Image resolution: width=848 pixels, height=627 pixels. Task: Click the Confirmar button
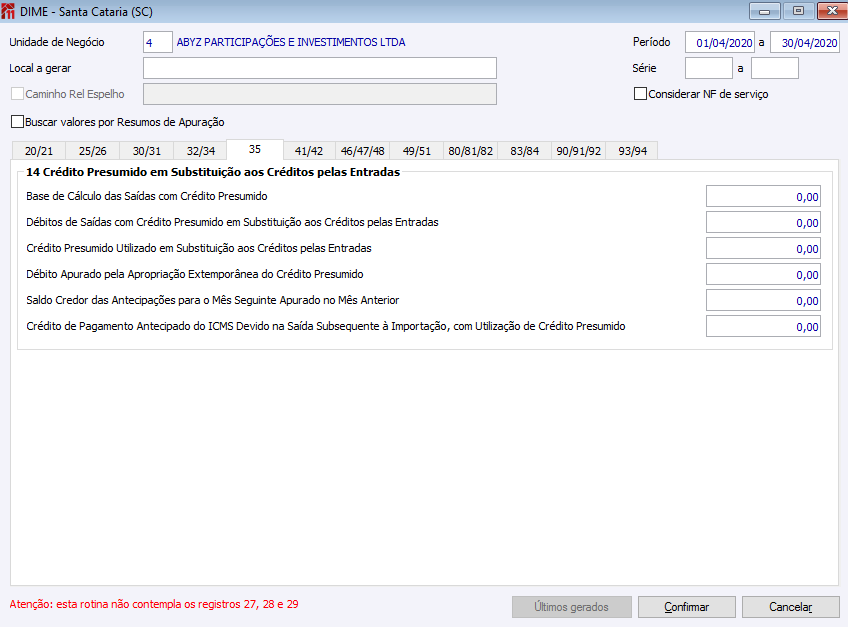tap(686, 607)
